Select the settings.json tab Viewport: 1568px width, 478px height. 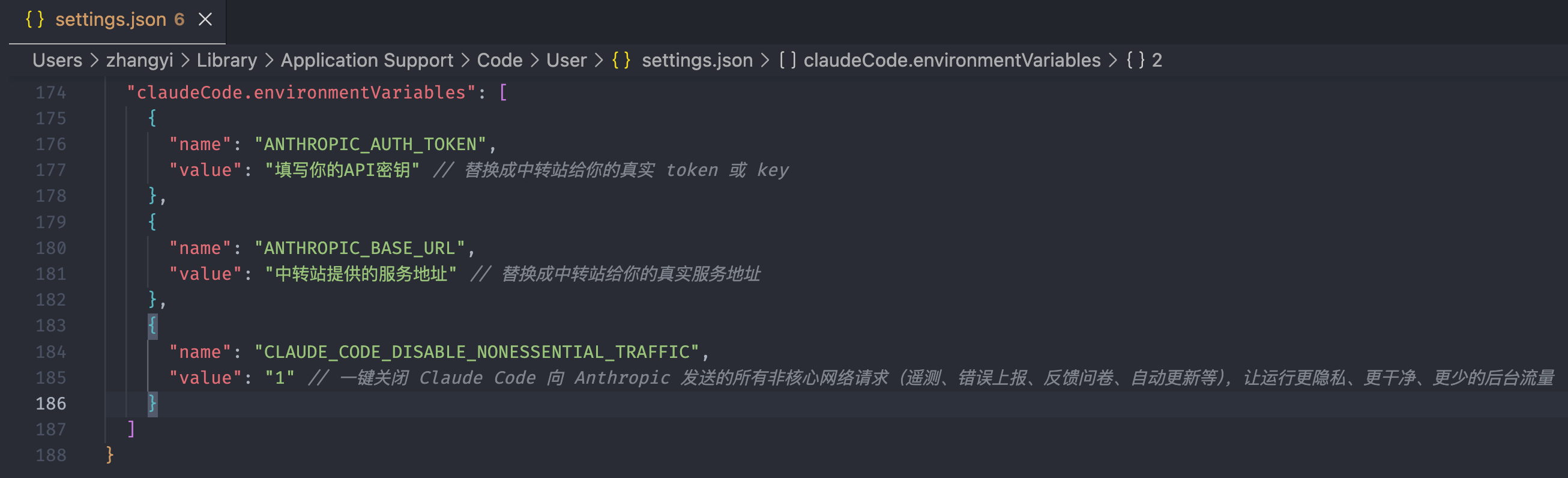[x=111, y=19]
